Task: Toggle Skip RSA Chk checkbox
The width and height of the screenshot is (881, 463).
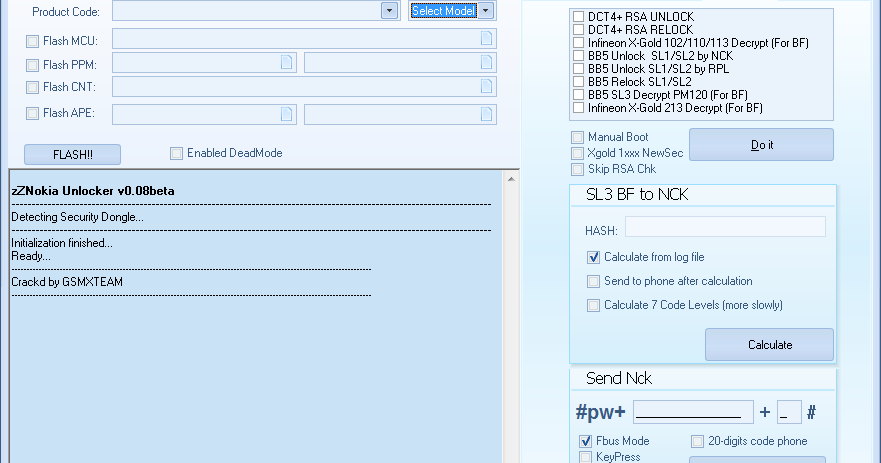Action: pyautogui.click(x=577, y=169)
